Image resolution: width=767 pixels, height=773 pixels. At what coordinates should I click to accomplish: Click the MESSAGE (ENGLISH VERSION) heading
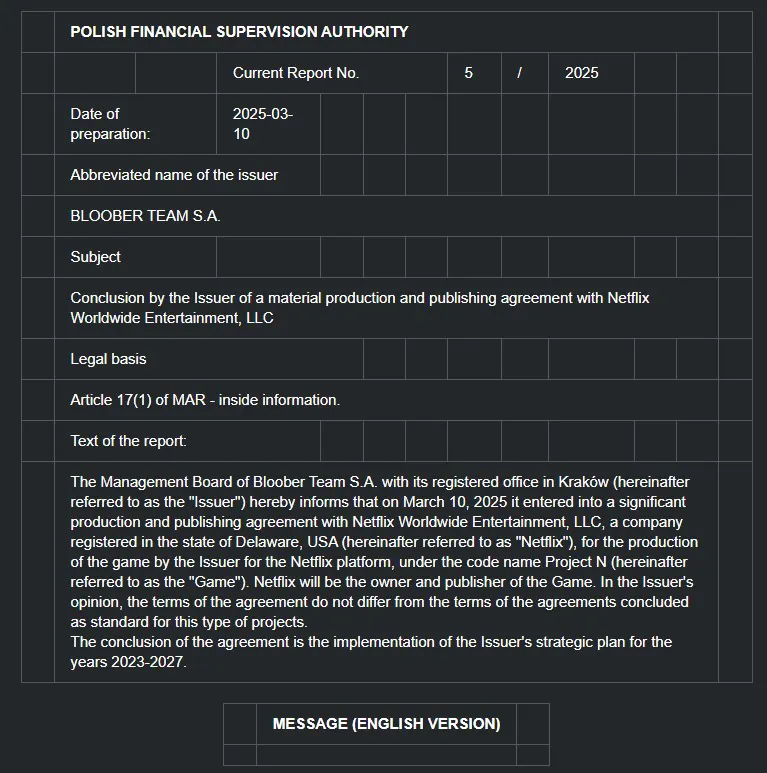(386, 724)
